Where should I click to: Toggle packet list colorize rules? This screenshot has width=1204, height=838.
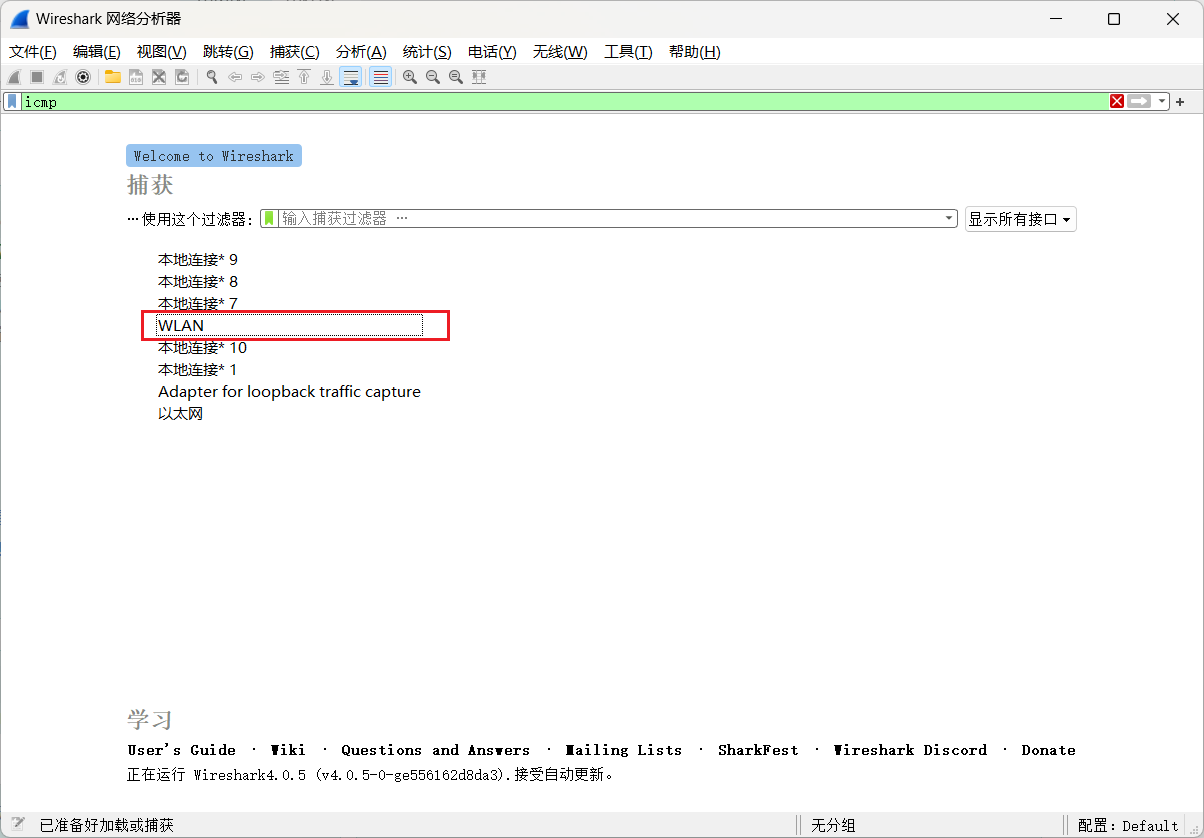(381, 77)
